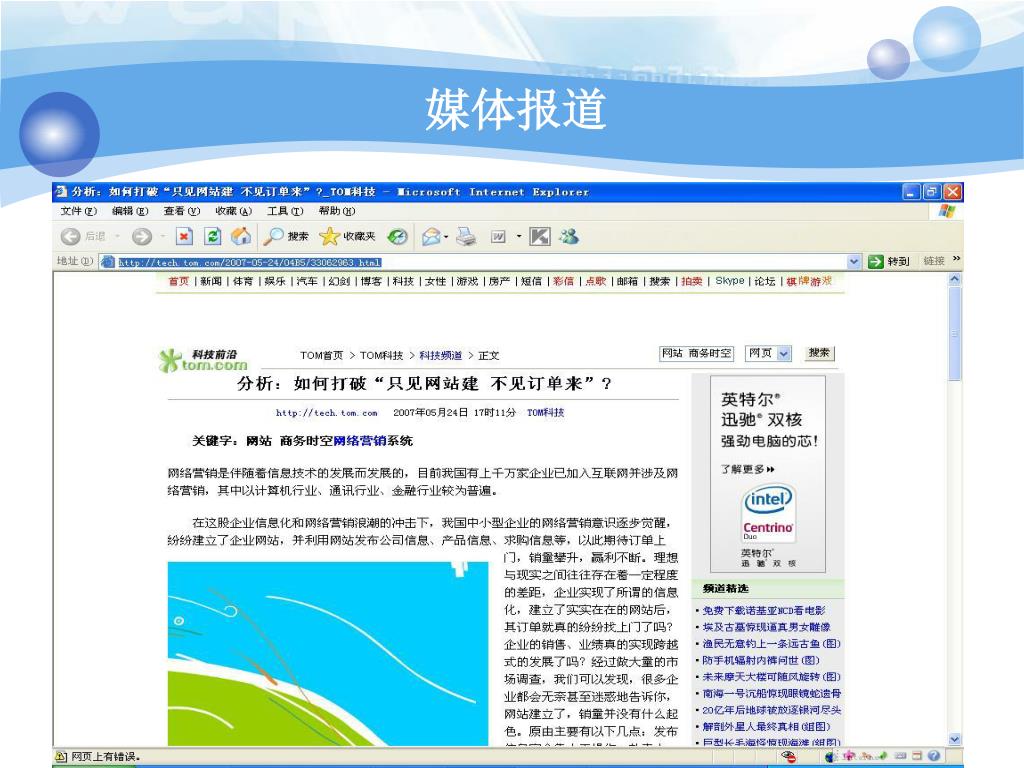This screenshot has width=1024, height=768.
Task: Click into the address bar URL field
Action: [482, 263]
